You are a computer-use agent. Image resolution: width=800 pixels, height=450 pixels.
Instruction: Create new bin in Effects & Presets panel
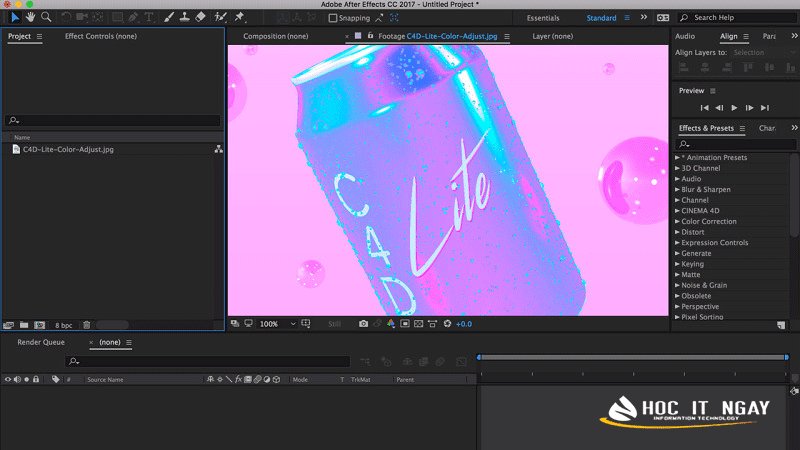point(781,325)
